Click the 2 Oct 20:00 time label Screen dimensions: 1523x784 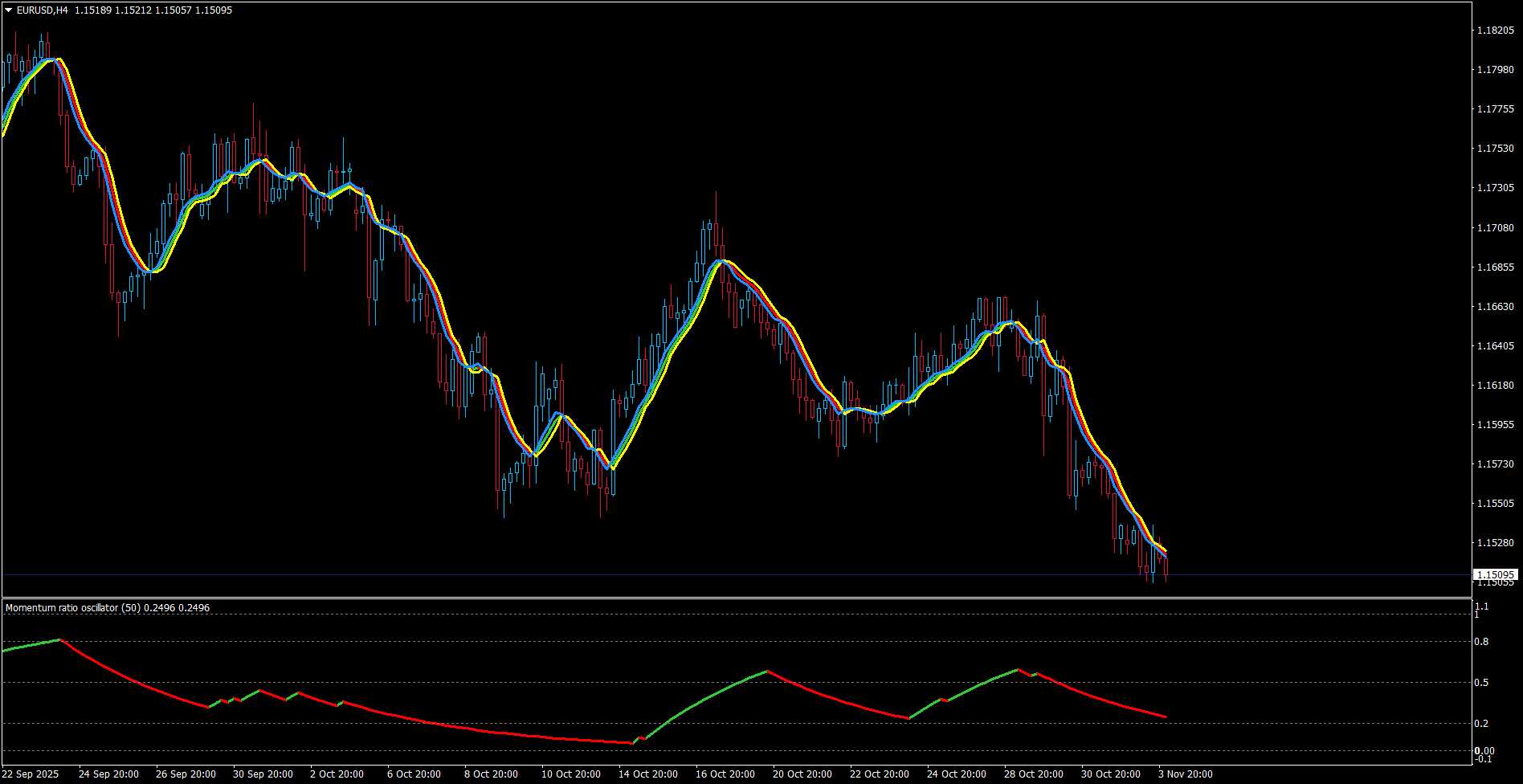pyautogui.click(x=337, y=774)
